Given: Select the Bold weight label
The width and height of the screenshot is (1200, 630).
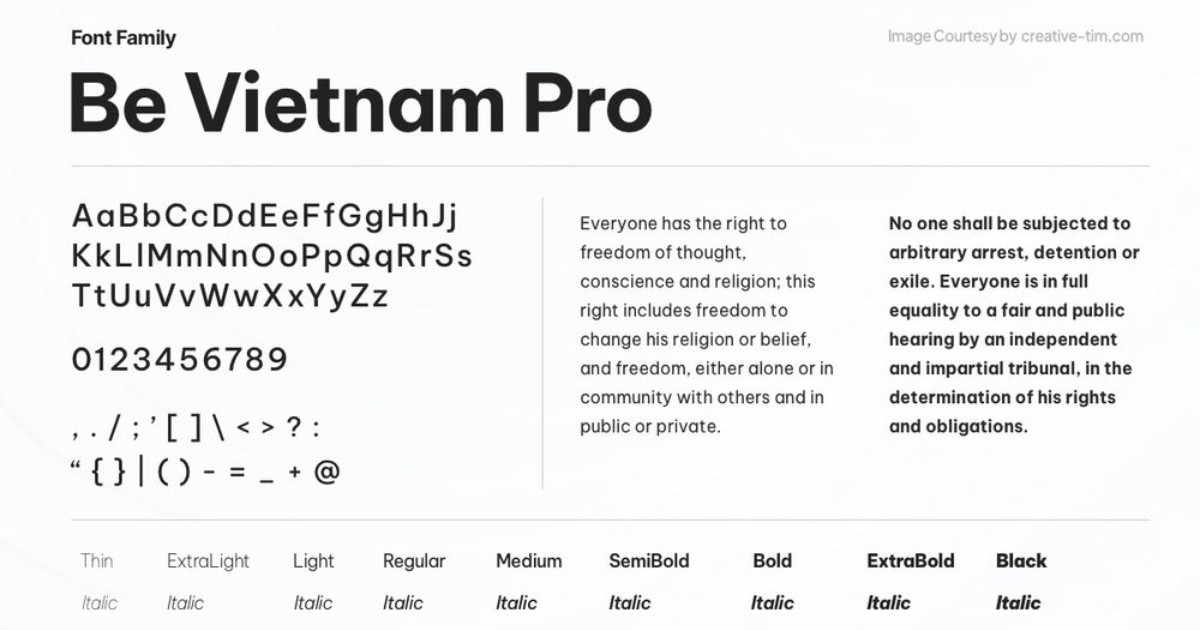Looking at the screenshot, I should pos(772,561).
